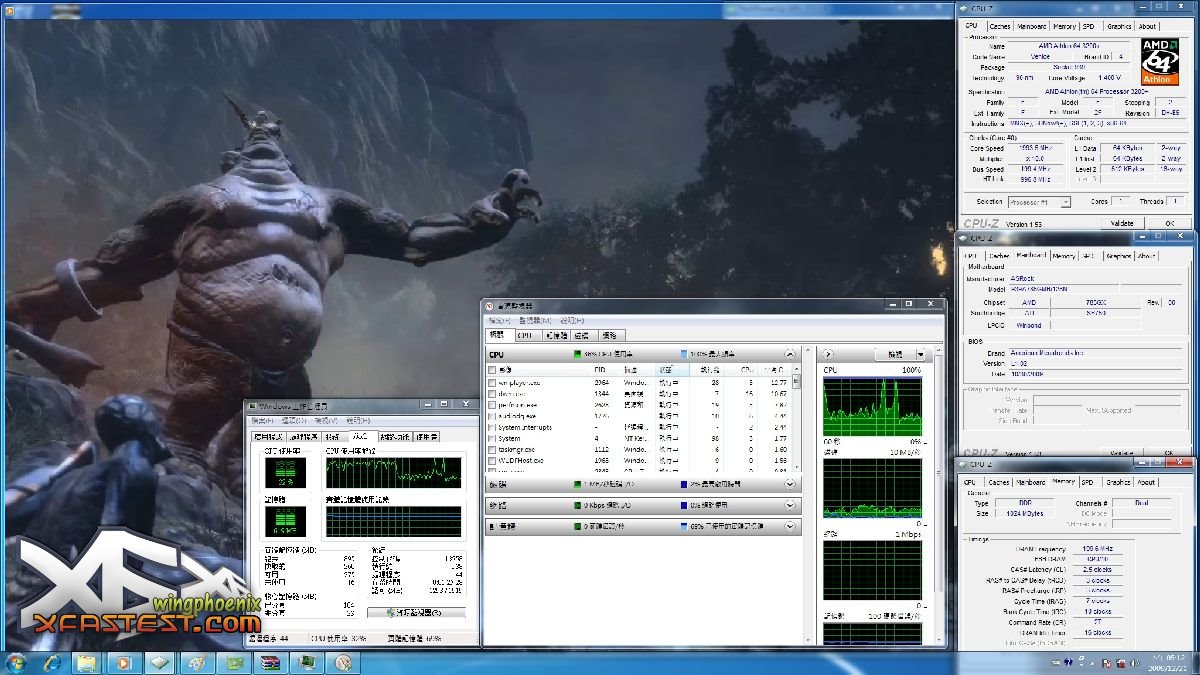This screenshot has height=675, width=1200.
Task: Click the process list vertical scrollbar
Action: 797,419
